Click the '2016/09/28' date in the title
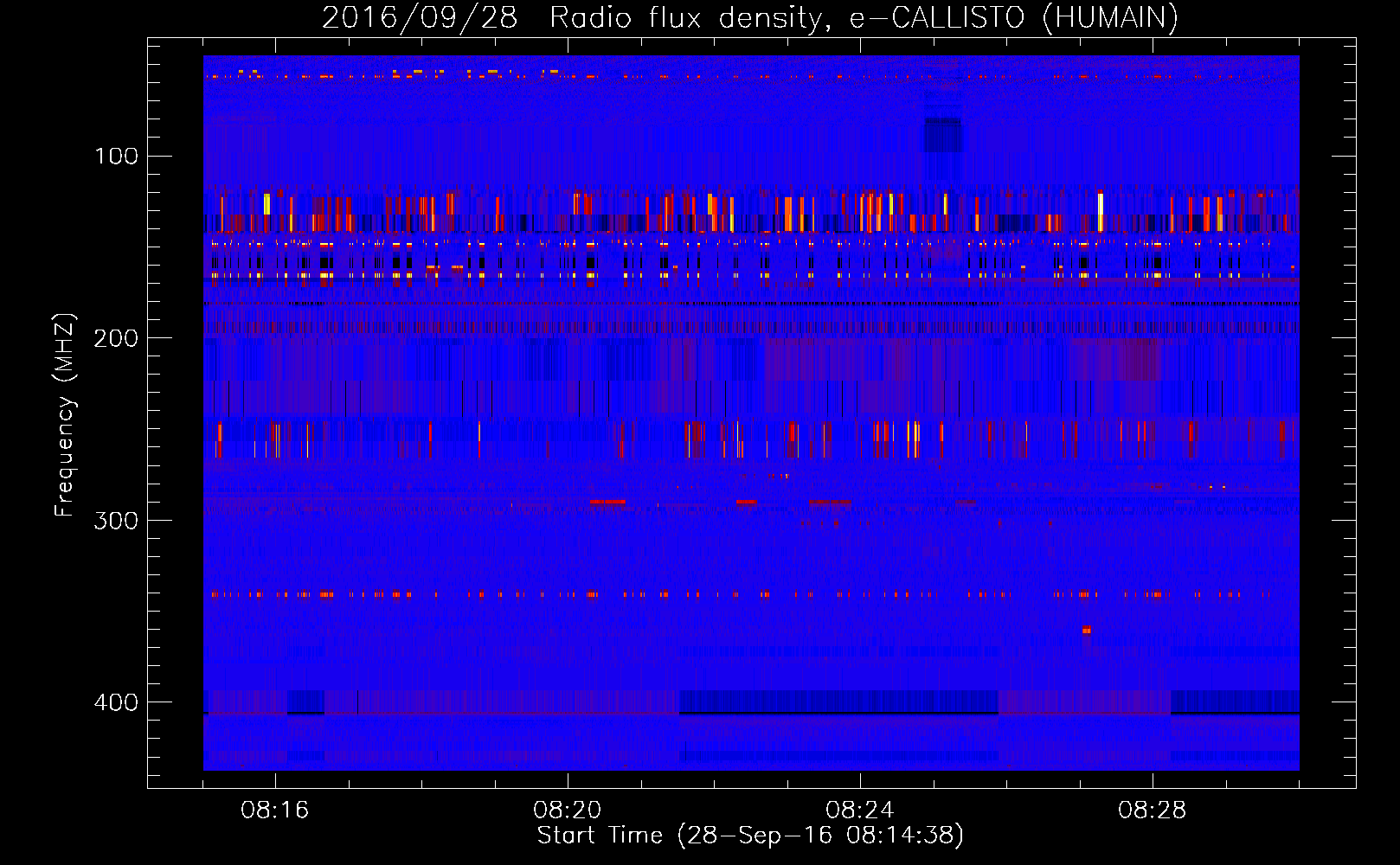 point(420,17)
